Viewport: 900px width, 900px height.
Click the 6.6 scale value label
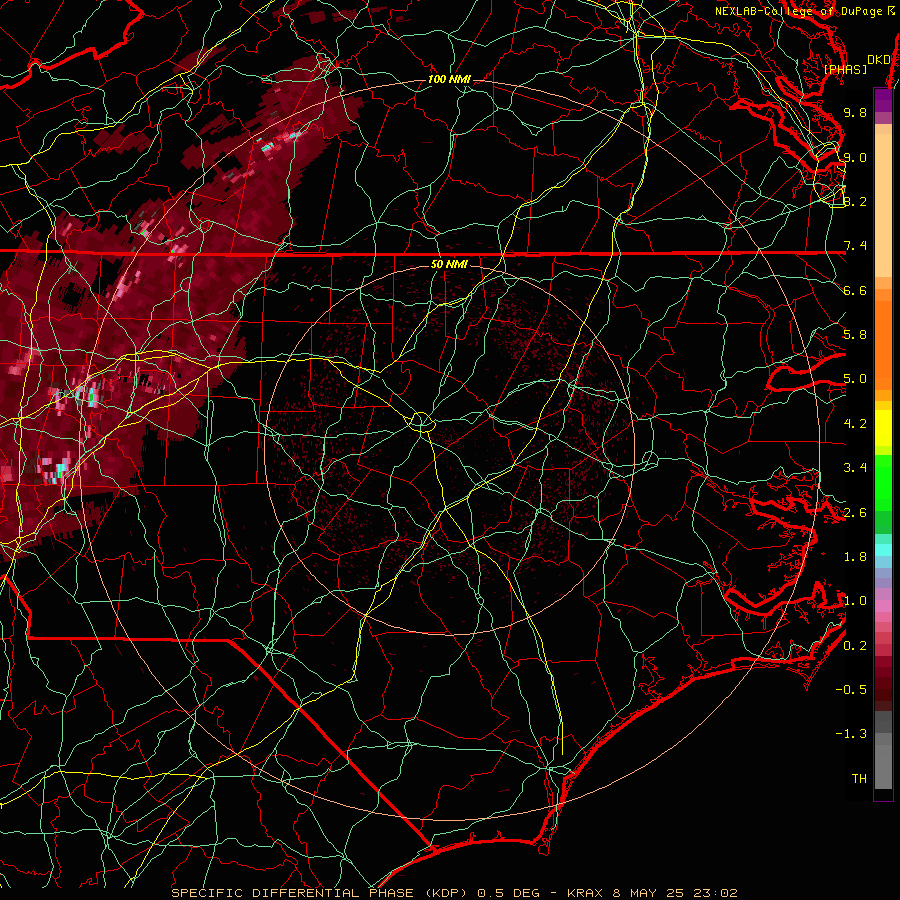tap(855, 290)
